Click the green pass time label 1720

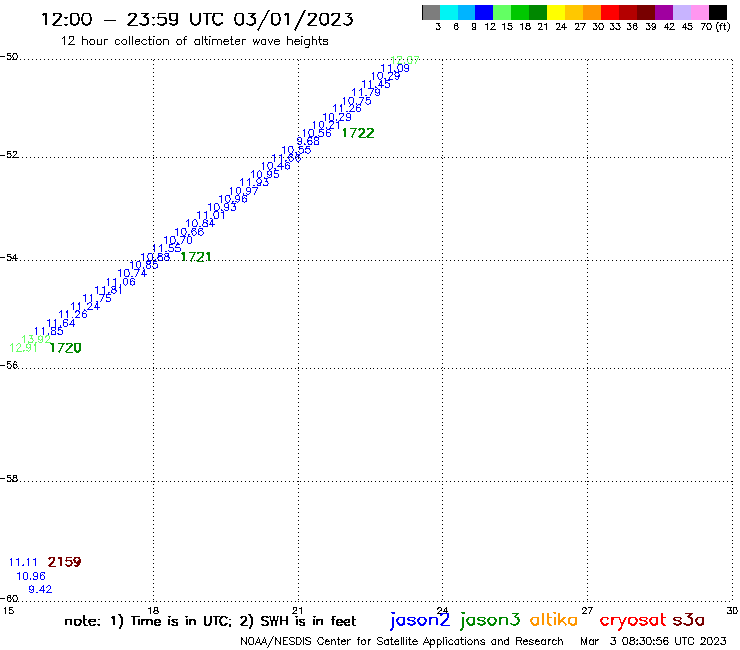click(66, 348)
